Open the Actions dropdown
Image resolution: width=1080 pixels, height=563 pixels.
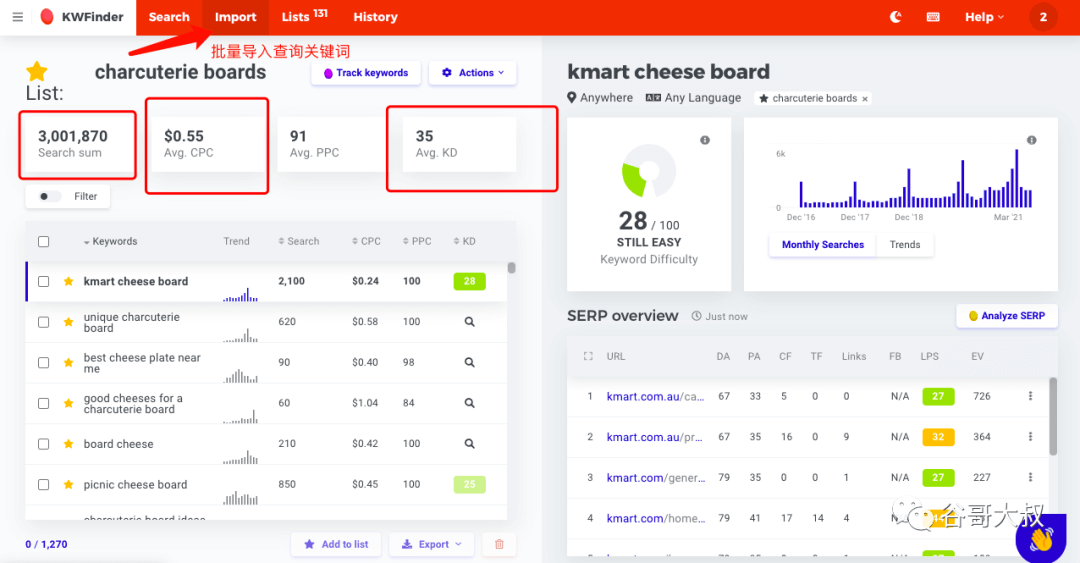pos(472,73)
